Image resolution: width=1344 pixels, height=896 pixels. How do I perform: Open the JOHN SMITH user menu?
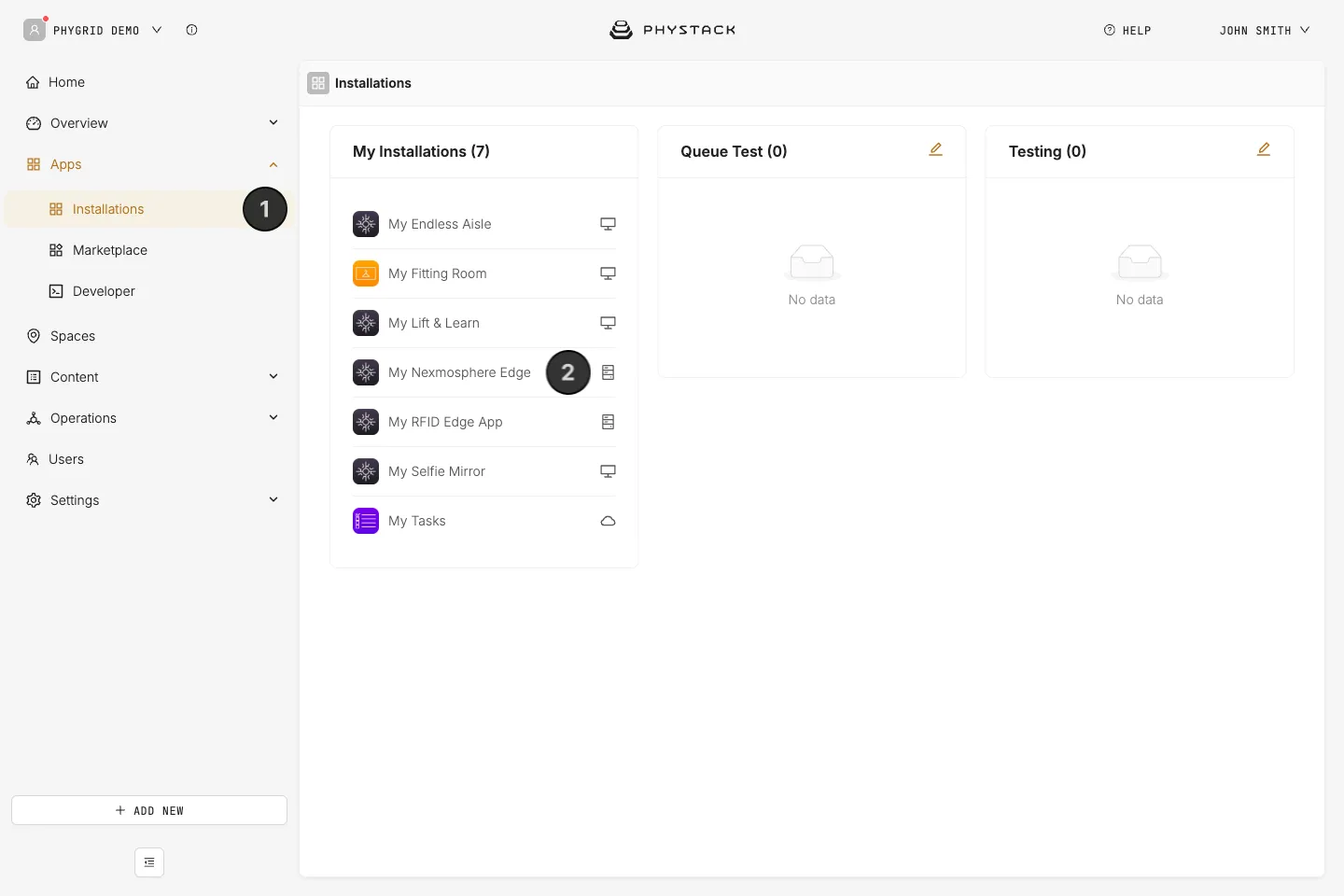coord(1265,30)
